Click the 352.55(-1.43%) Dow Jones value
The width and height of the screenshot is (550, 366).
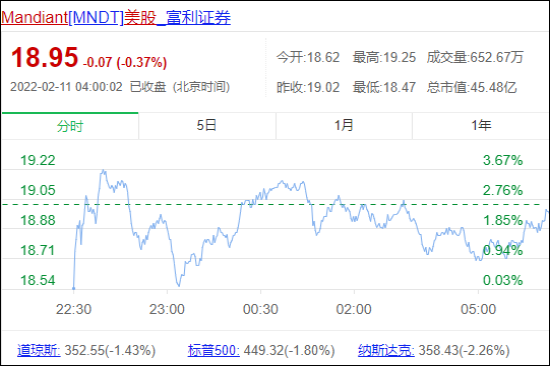coord(110,350)
